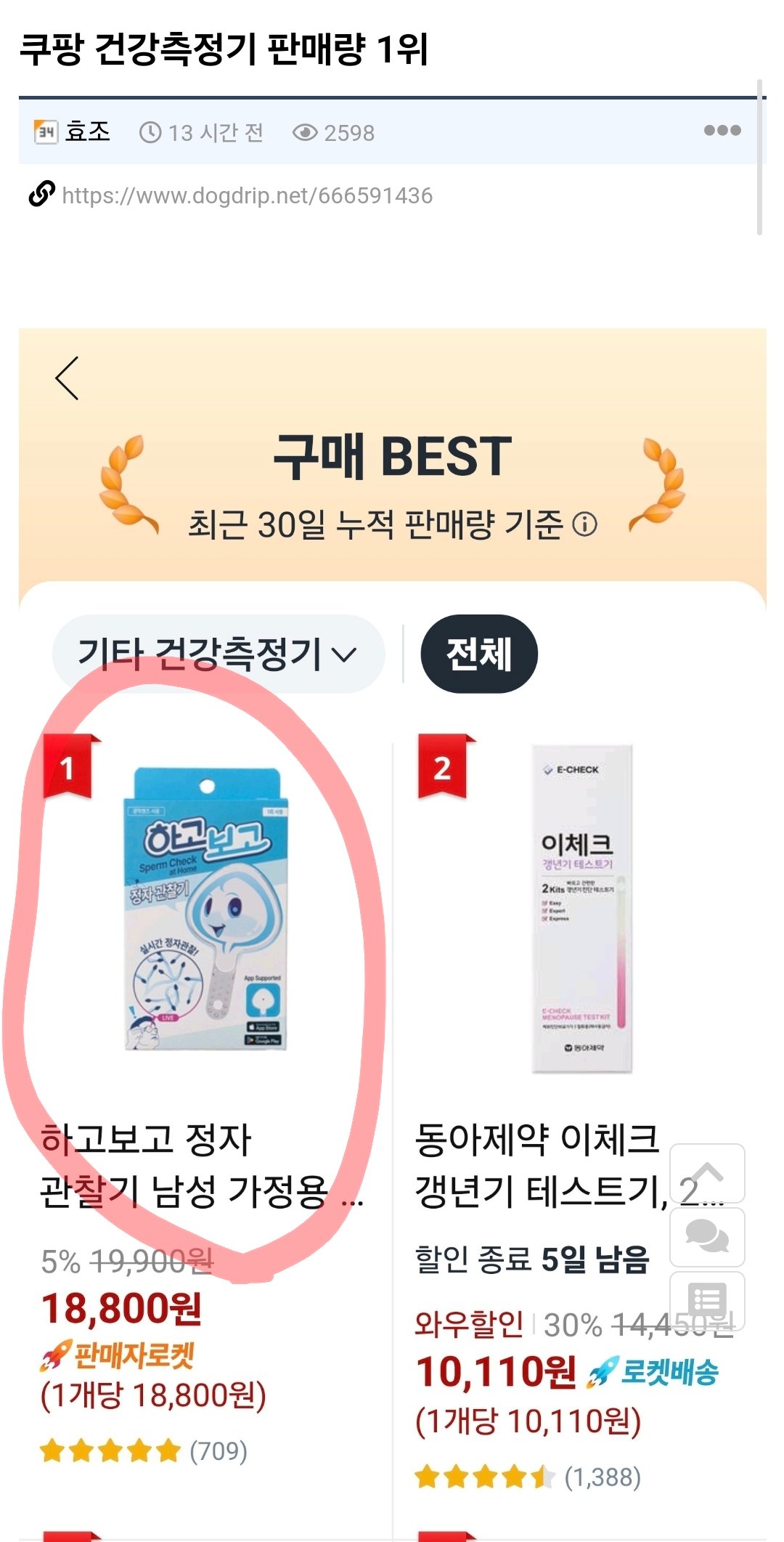Click the author name 효조
The image size is (784, 1542).
pos(88,131)
